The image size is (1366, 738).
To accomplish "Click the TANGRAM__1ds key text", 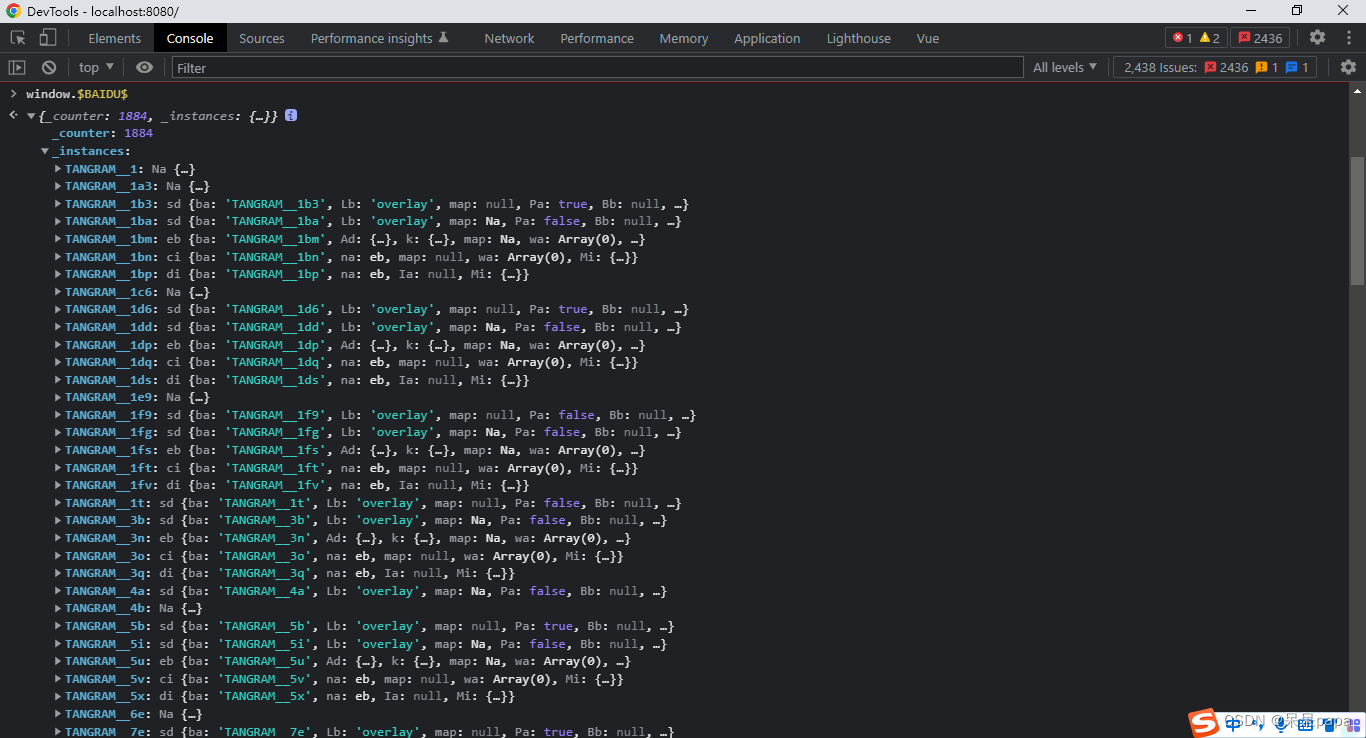I will pos(111,380).
